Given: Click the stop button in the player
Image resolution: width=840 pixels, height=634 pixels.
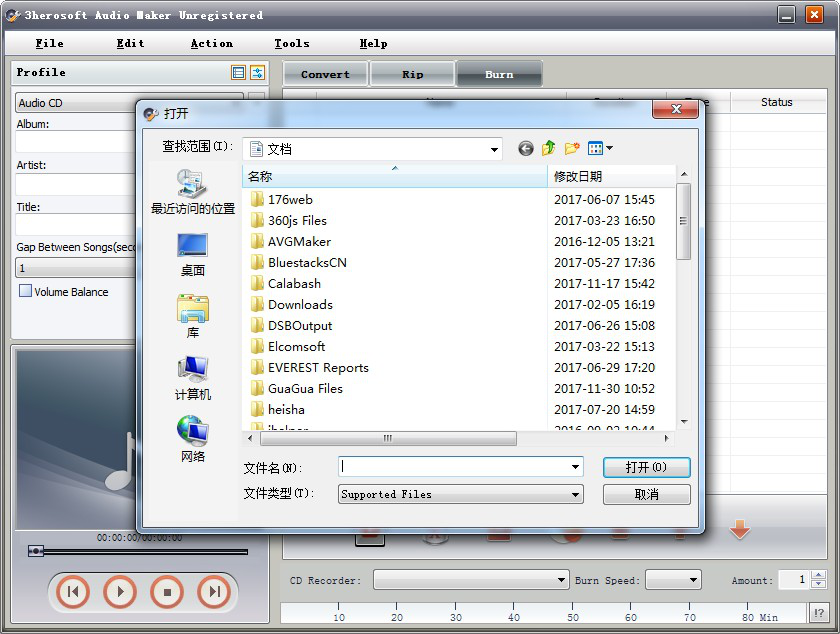Looking at the screenshot, I should point(167,592).
